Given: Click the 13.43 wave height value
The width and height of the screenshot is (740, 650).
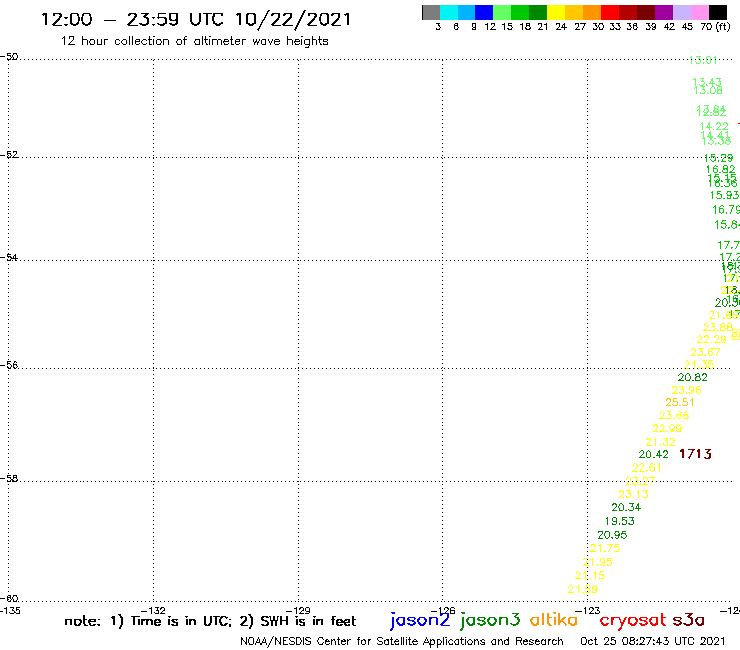Looking at the screenshot, I should tap(707, 83).
